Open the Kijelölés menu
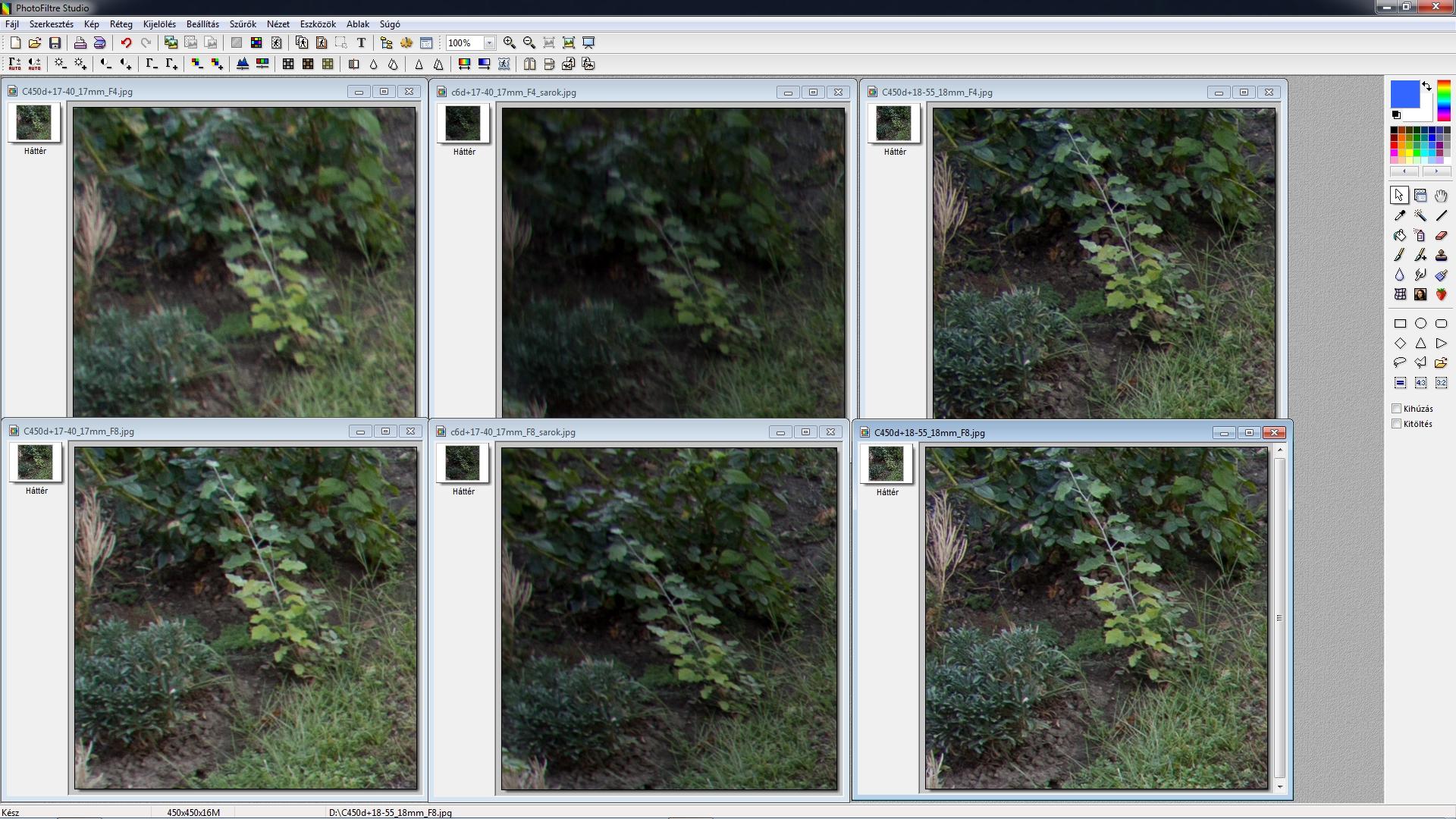This screenshot has width=1456, height=819. coord(159,24)
